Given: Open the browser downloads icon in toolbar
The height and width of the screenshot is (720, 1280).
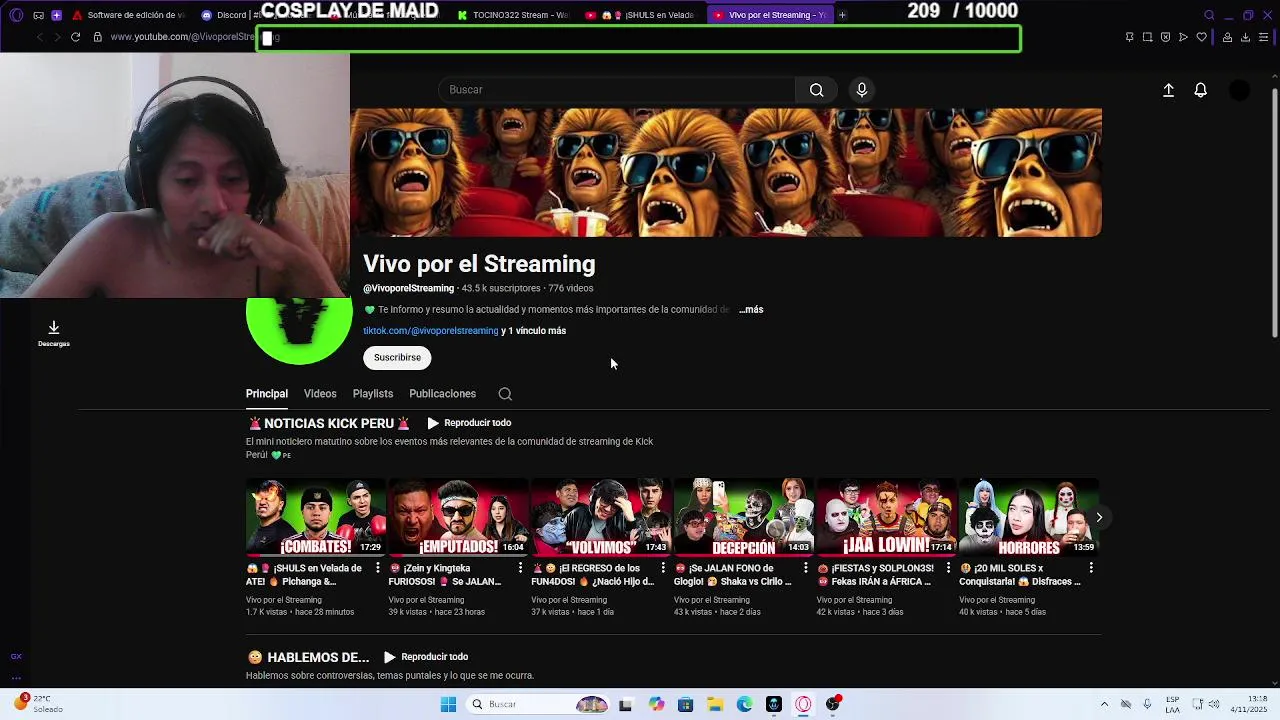Looking at the screenshot, I should (1245, 37).
